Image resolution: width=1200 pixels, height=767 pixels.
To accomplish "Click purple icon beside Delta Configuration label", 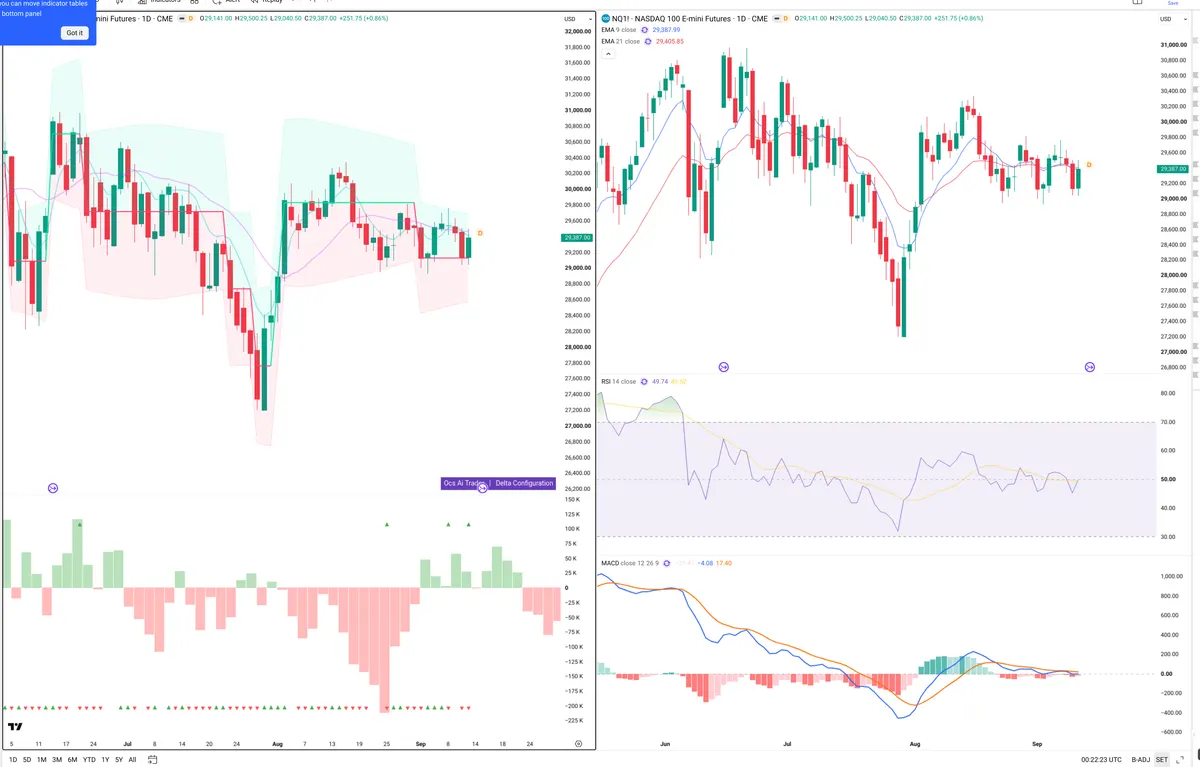I will point(483,487).
